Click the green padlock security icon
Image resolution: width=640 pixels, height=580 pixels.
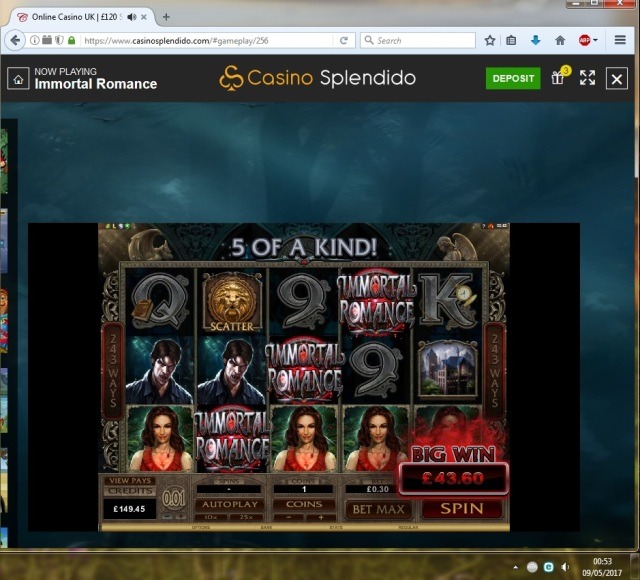coord(71,40)
